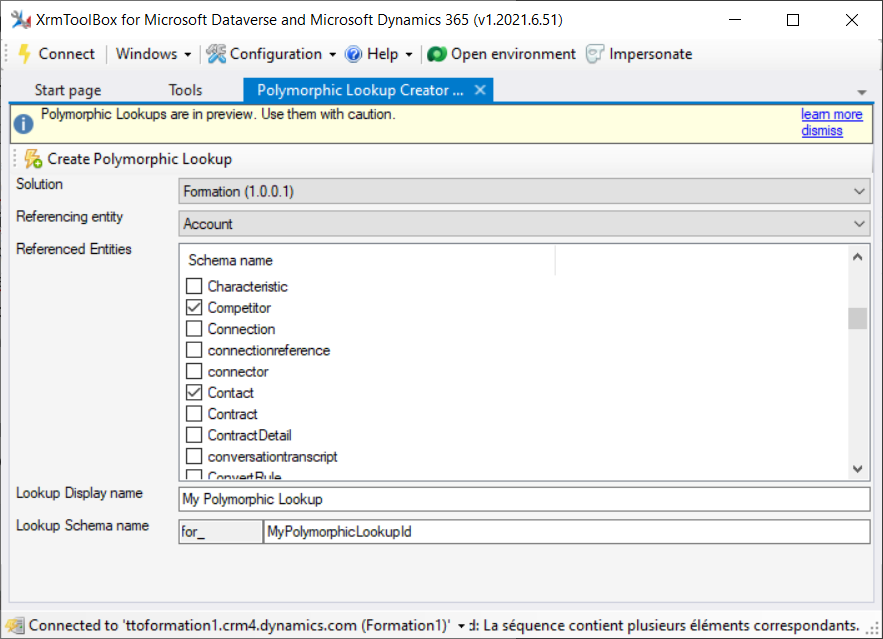This screenshot has height=639, width=883.
Task: Click the Contact entity label
Action: (230, 393)
